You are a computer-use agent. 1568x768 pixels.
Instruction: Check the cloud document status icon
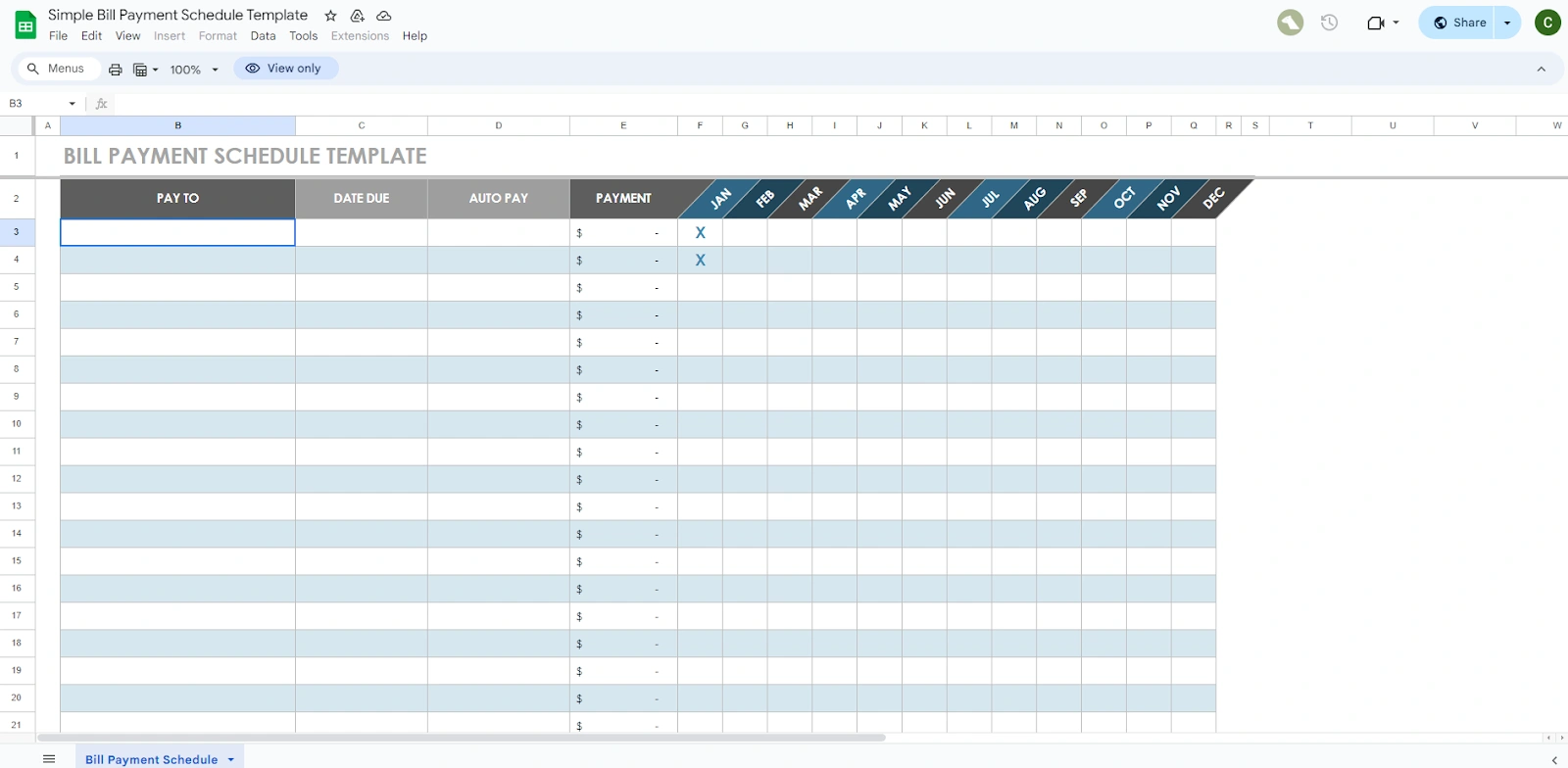pos(384,16)
